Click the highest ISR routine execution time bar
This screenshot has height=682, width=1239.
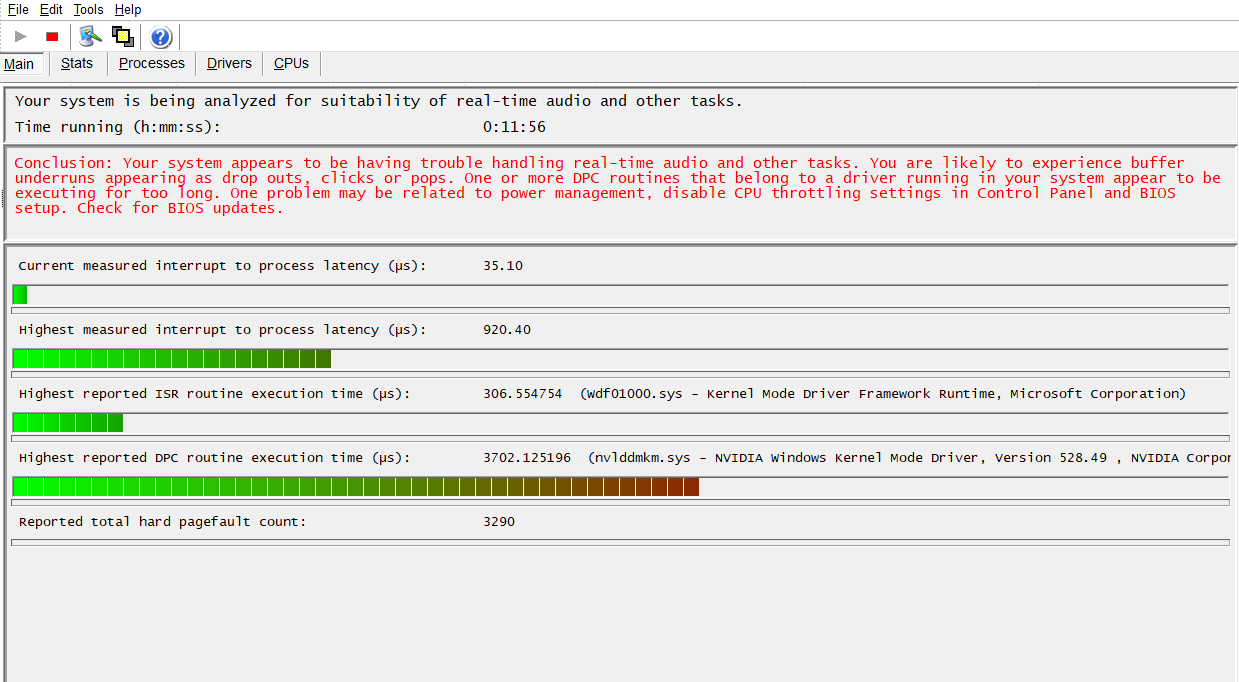pos(620,423)
